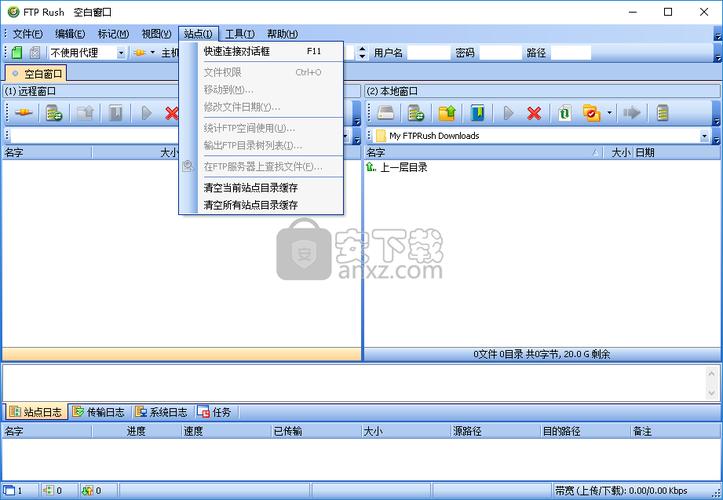Click the local pane up-folder icon
723x500 pixels.
pyautogui.click(x=447, y=113)
